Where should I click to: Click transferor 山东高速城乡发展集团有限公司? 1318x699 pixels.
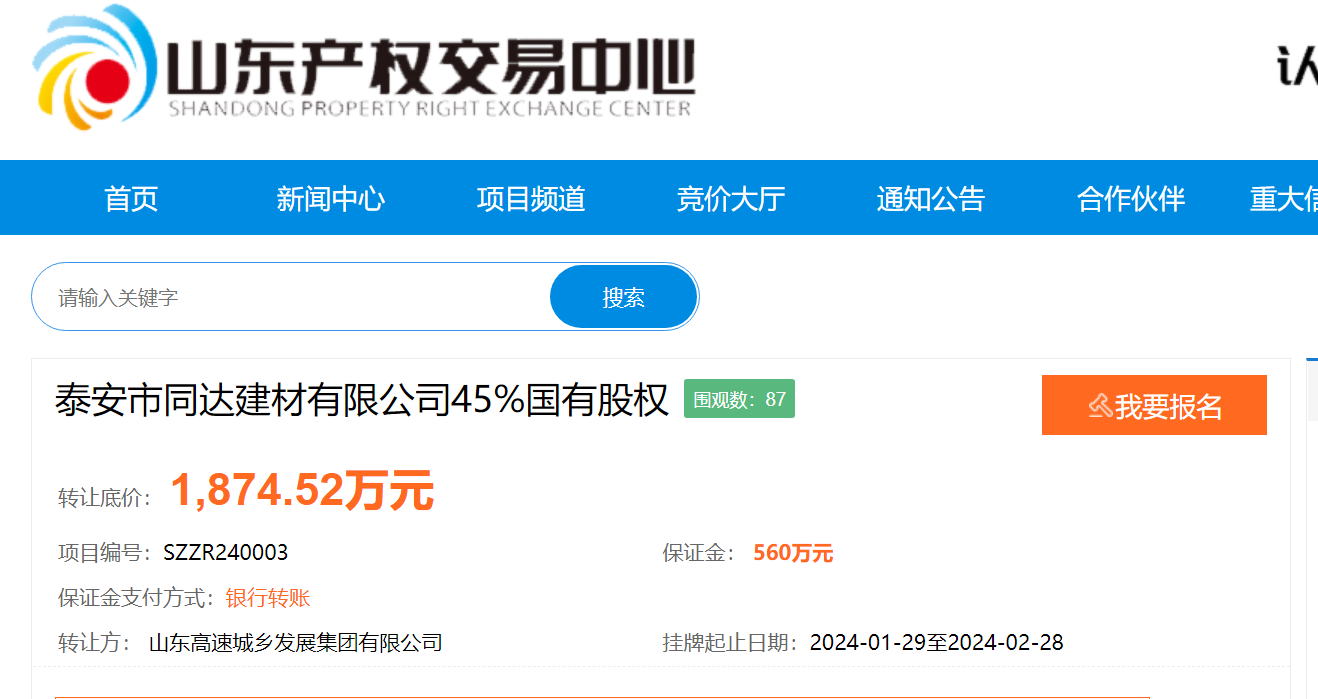click(x=296, y=642)
